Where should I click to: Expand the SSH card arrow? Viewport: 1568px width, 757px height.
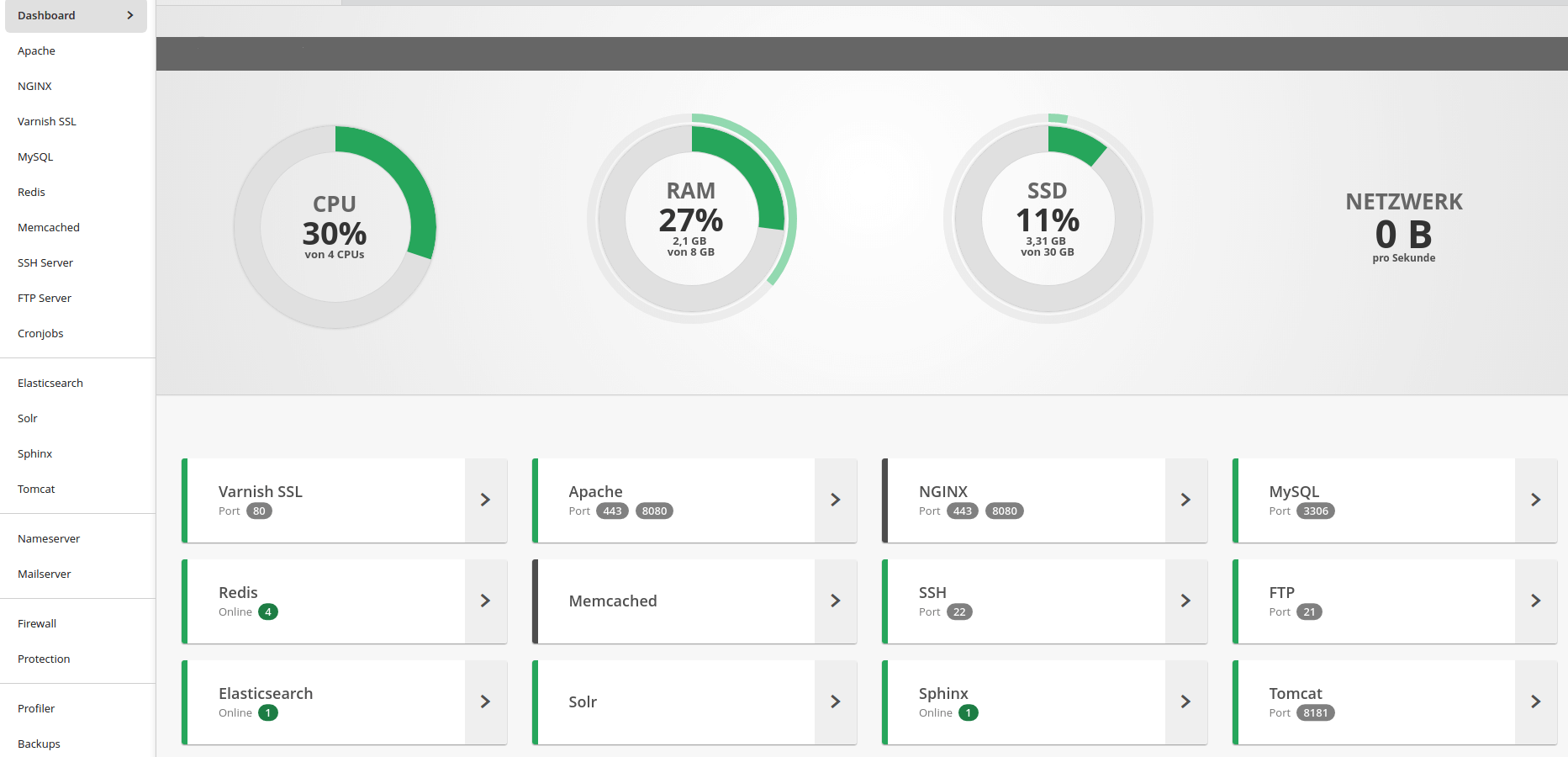point(1186,601)
